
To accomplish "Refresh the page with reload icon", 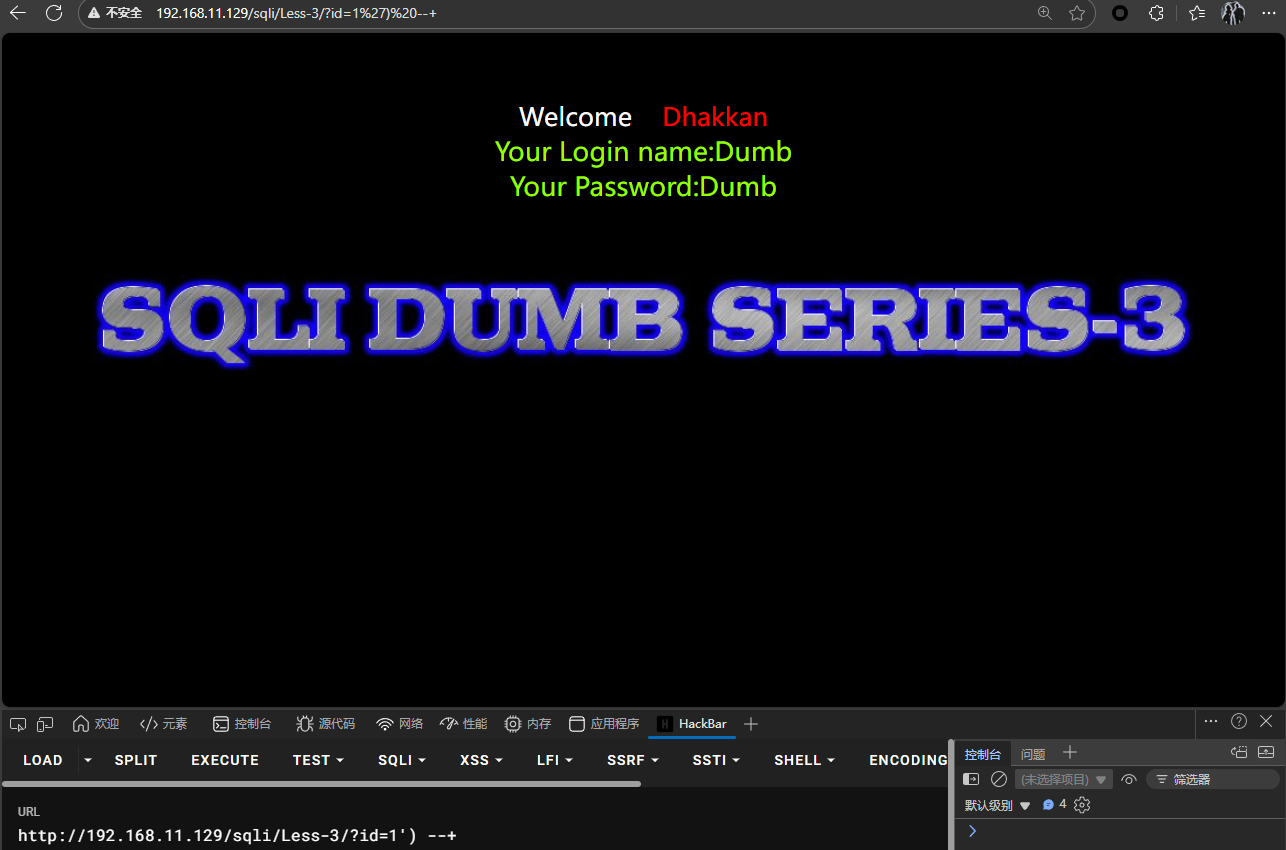I will click(x=54, y=13).
